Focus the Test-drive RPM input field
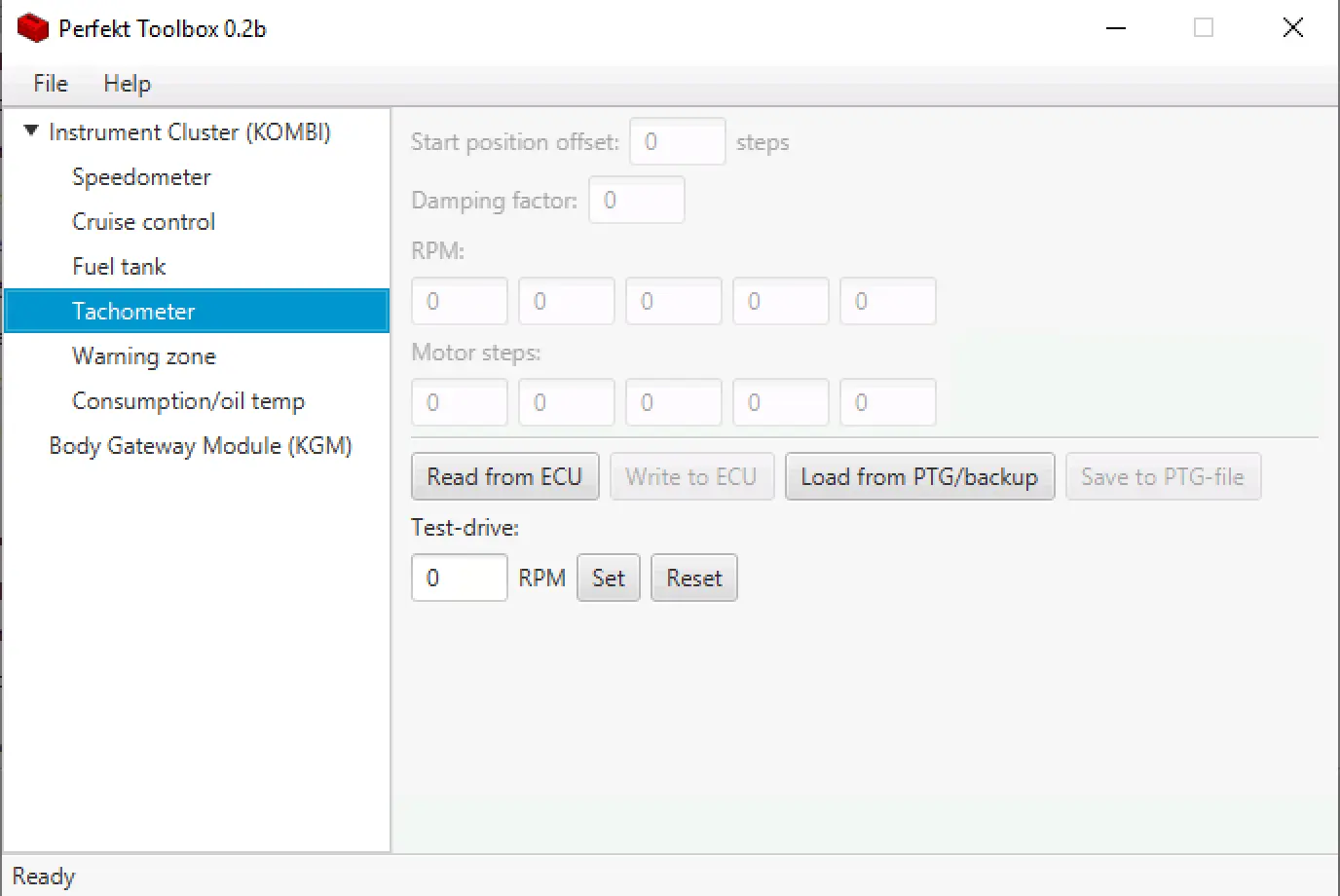Image resolution: width=1340 pixels, height=896 pixels. [x=459, y=579]
